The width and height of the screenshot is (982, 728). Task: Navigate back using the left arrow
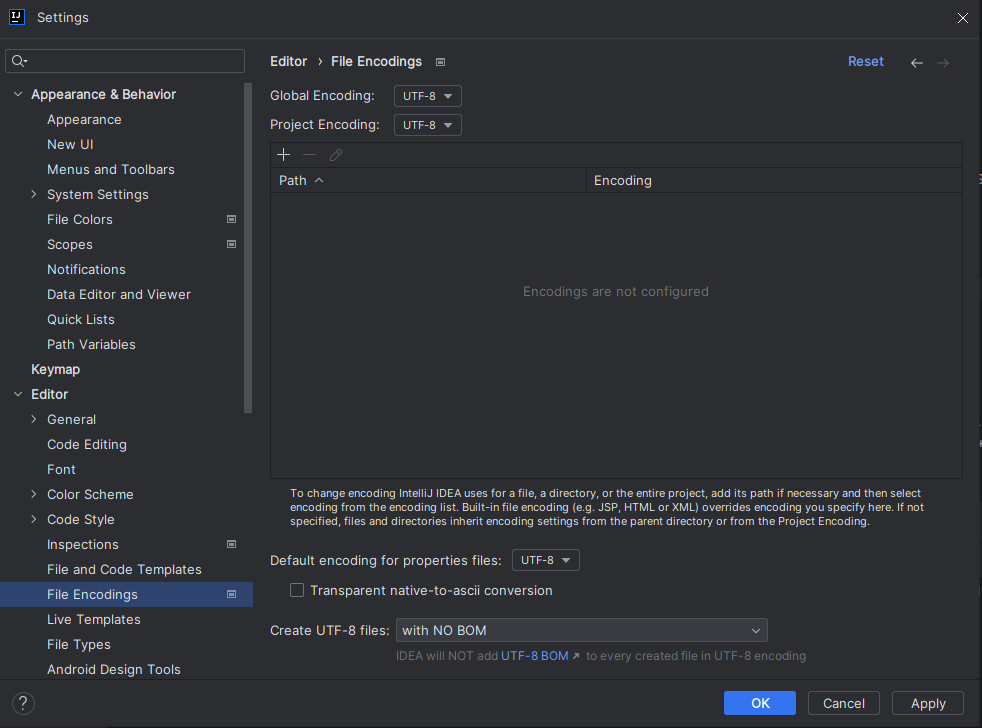(x=917, y=62)
